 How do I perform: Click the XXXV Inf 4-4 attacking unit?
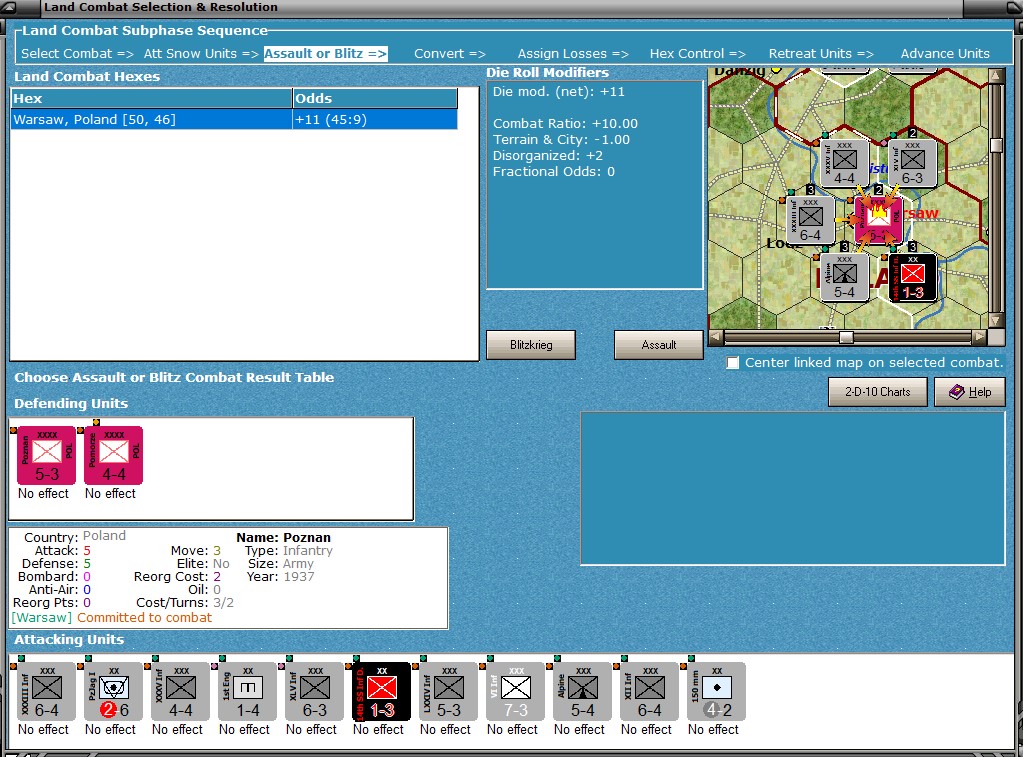181,691
